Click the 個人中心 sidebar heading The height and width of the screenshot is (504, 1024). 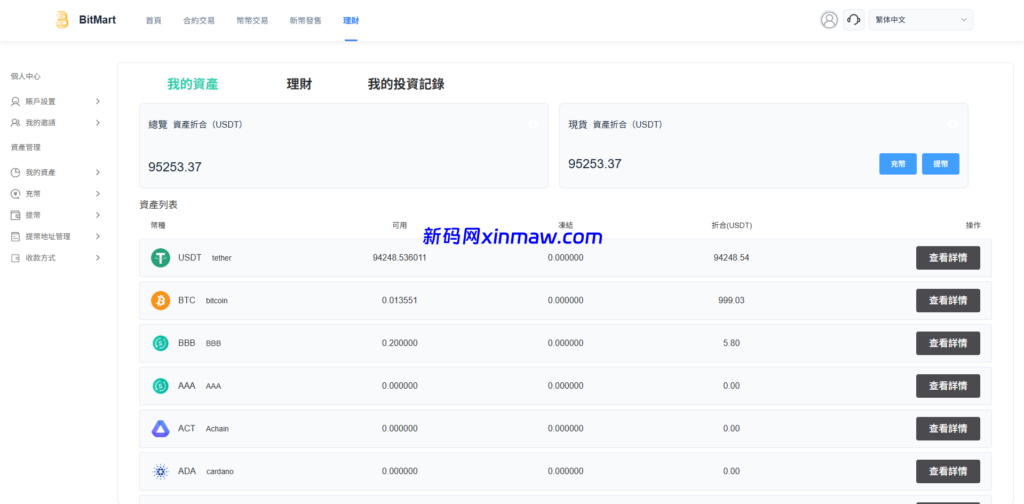25,76
